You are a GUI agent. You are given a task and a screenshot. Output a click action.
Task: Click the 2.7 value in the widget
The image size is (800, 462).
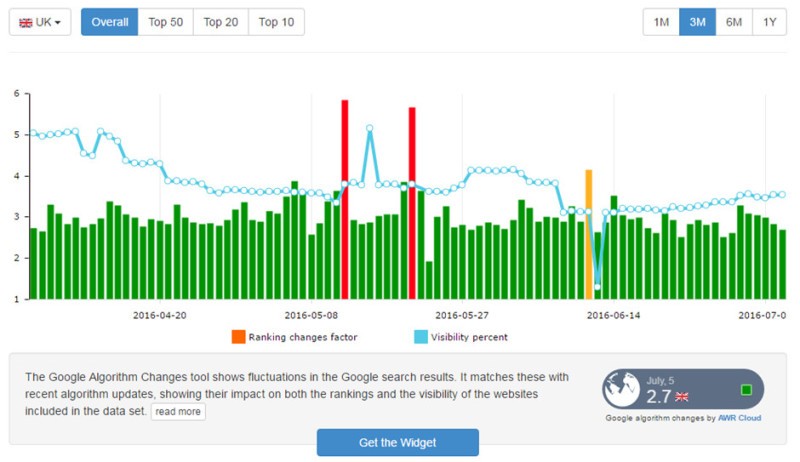pos(659,396)
